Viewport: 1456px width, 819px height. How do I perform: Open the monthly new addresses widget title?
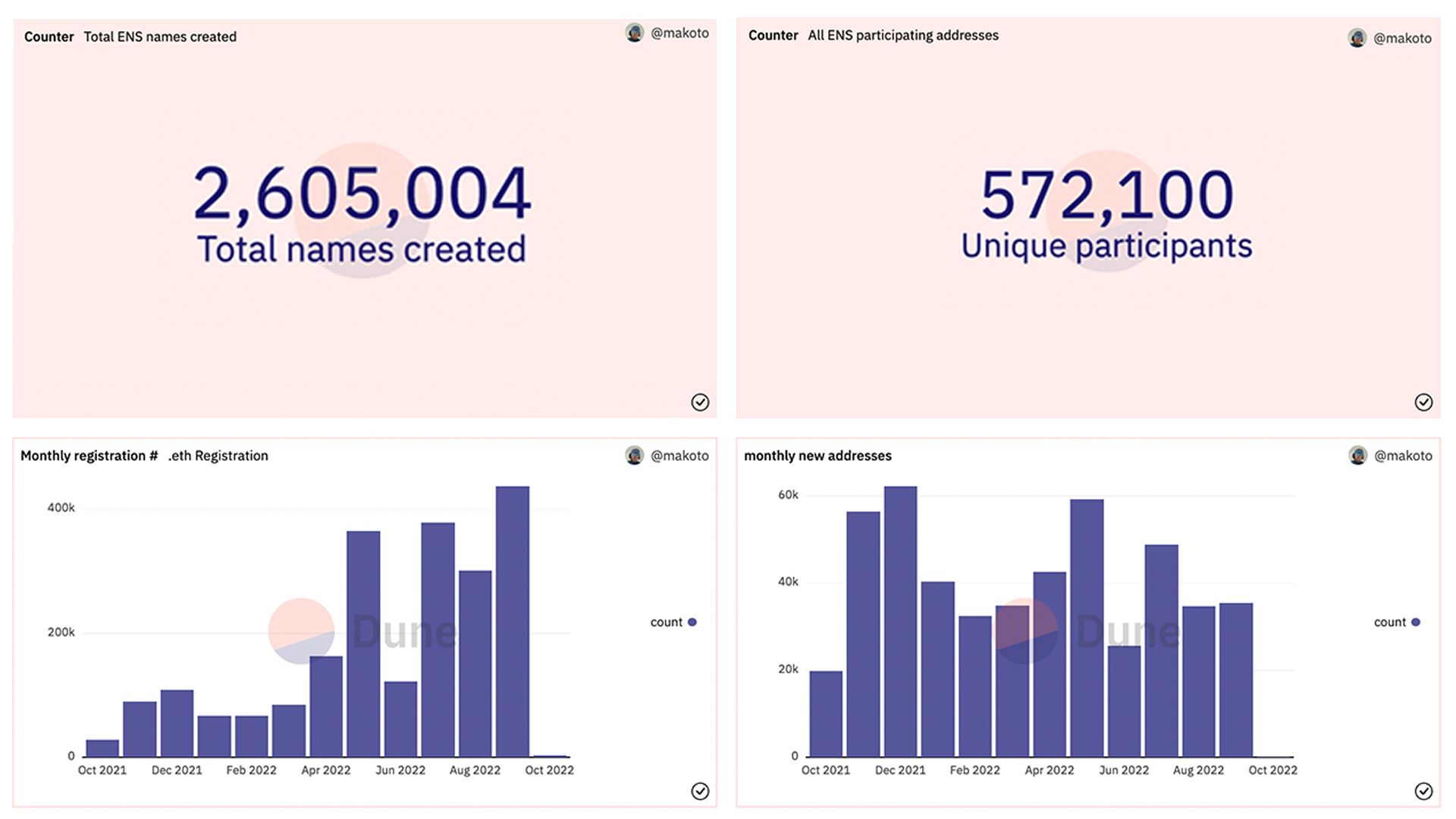[x=817, y=456]
